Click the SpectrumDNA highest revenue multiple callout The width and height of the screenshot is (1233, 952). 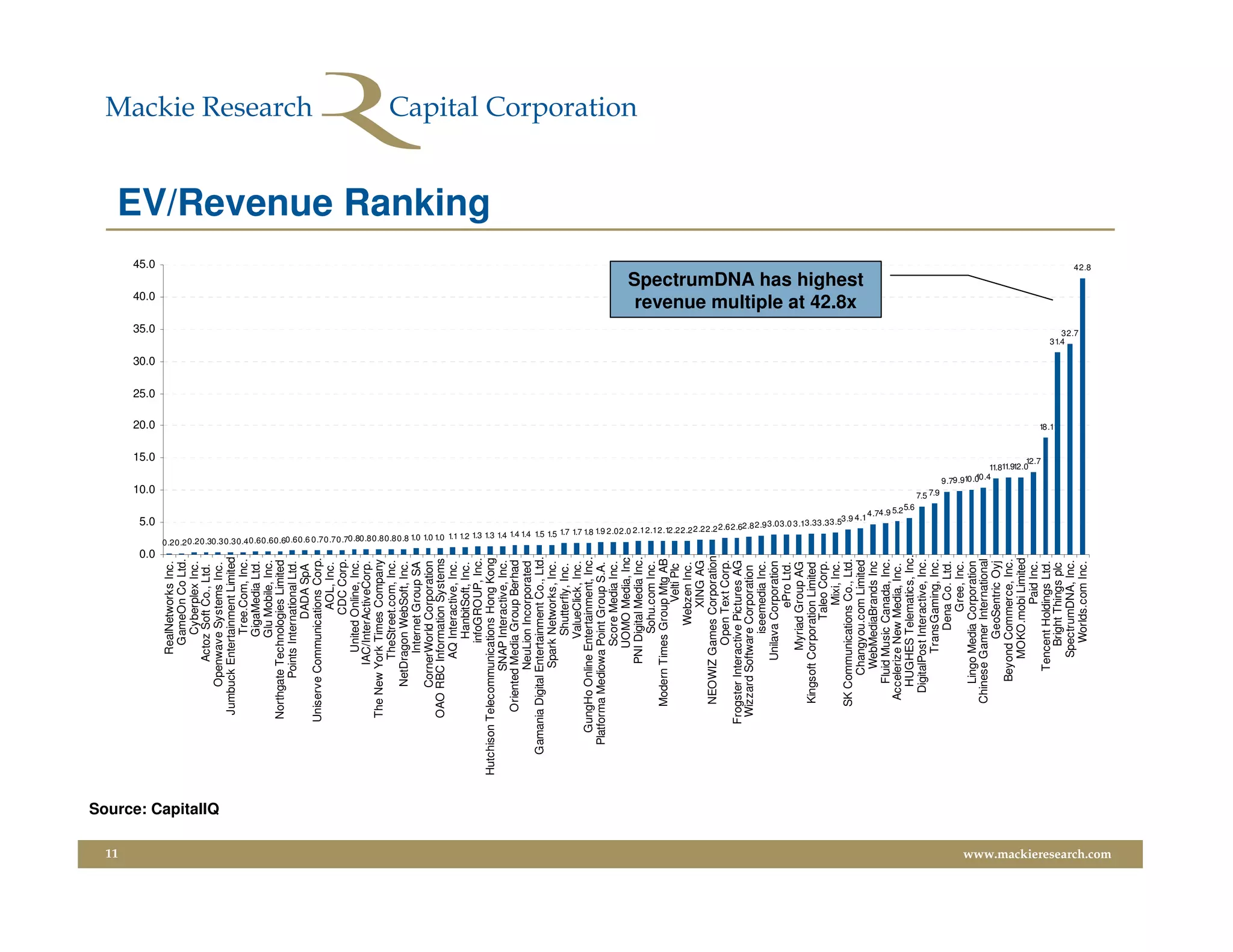745,289
